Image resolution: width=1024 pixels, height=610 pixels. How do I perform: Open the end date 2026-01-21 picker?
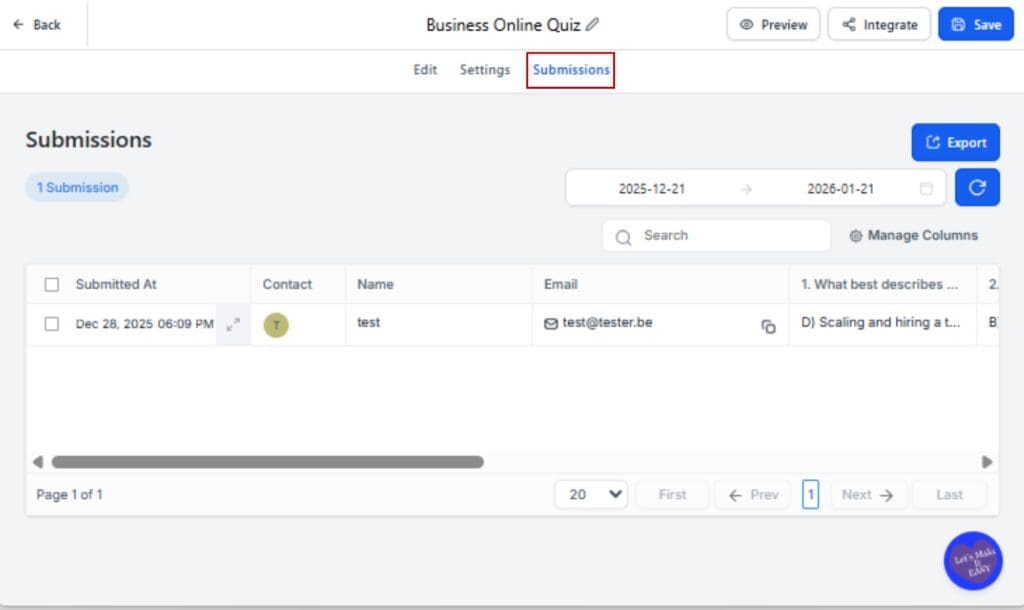(843, 187)
